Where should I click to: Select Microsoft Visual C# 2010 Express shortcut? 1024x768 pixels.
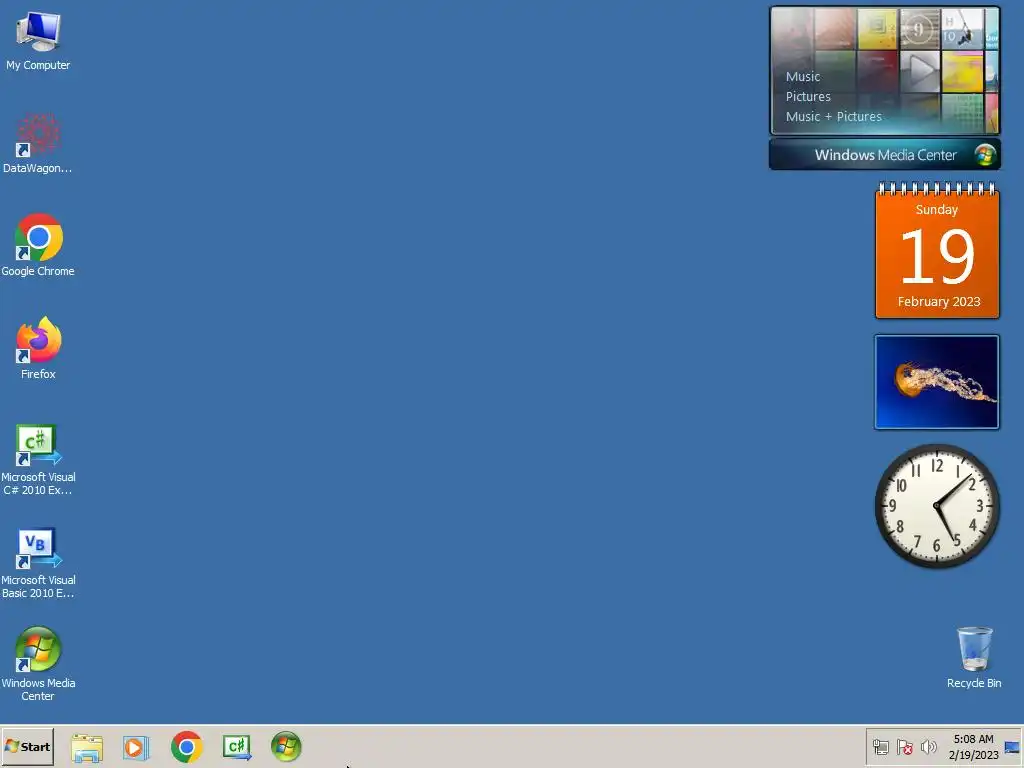coord(38,460)
